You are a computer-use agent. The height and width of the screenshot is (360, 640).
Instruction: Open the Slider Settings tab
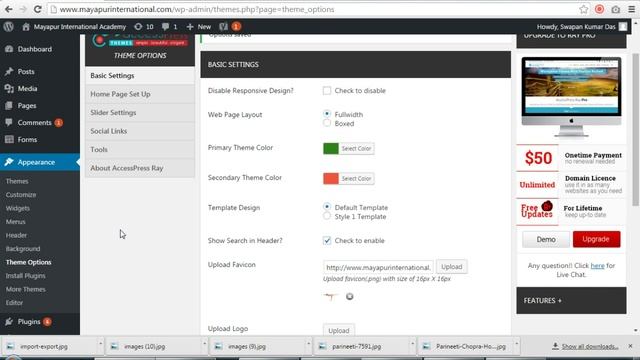click(140, 113)
